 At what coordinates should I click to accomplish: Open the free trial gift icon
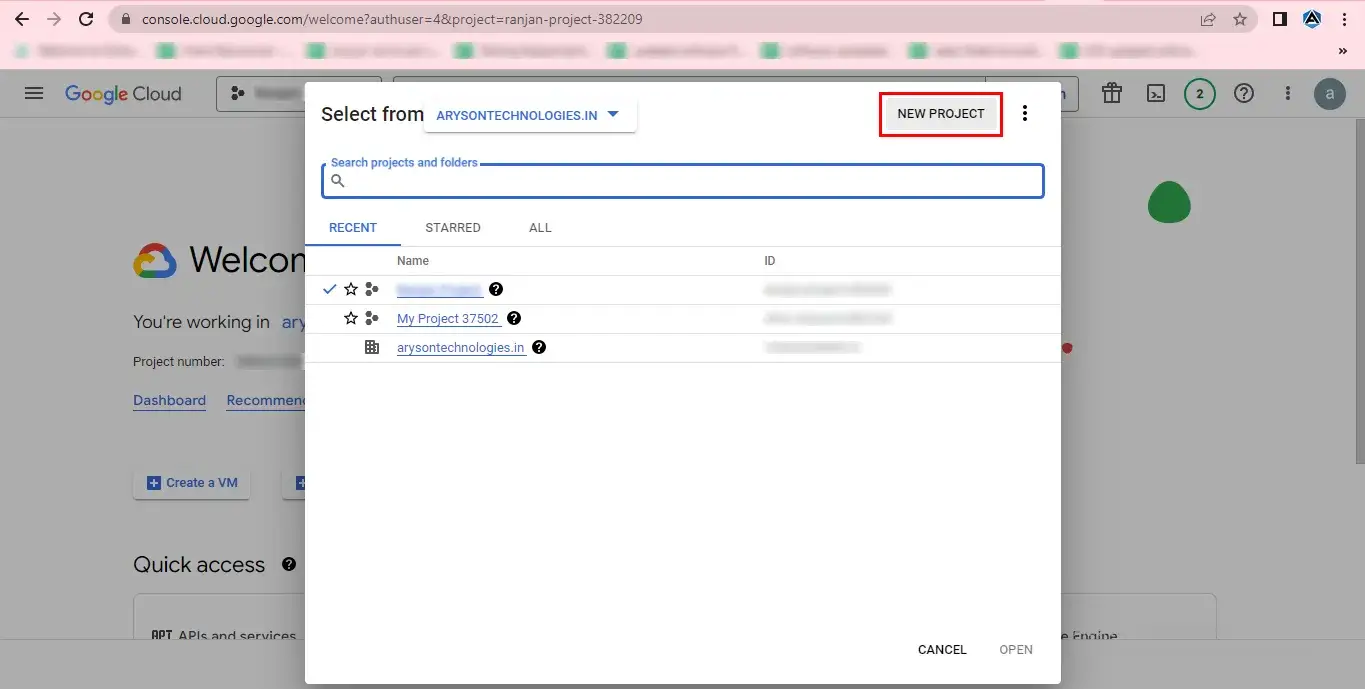coord(1111,93)
